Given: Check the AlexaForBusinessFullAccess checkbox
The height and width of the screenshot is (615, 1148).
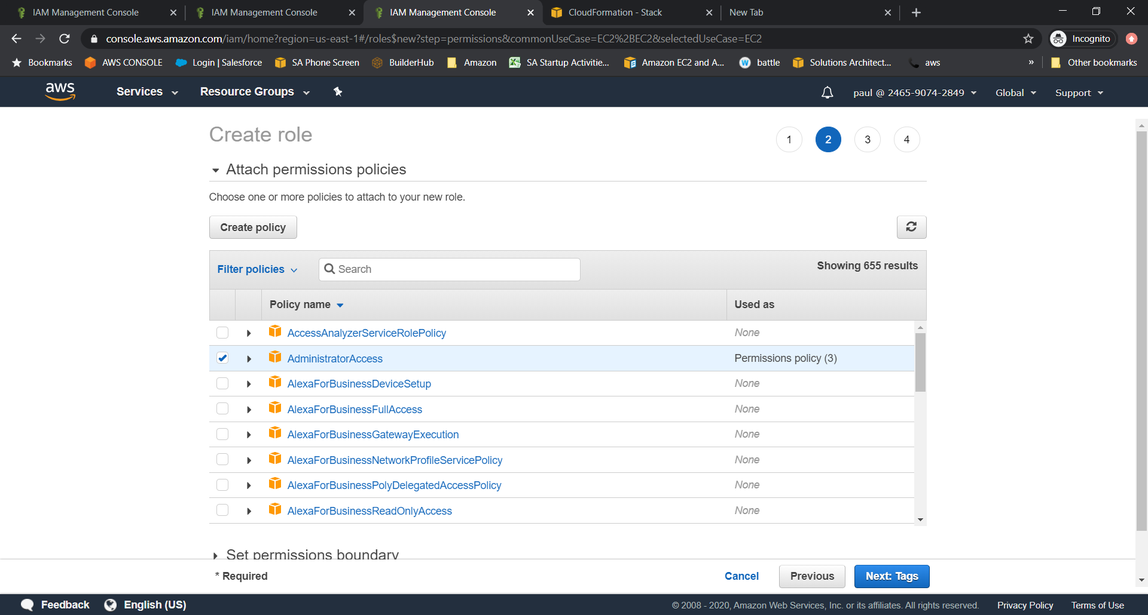Looking at the screenshot, I should (223, 409).
